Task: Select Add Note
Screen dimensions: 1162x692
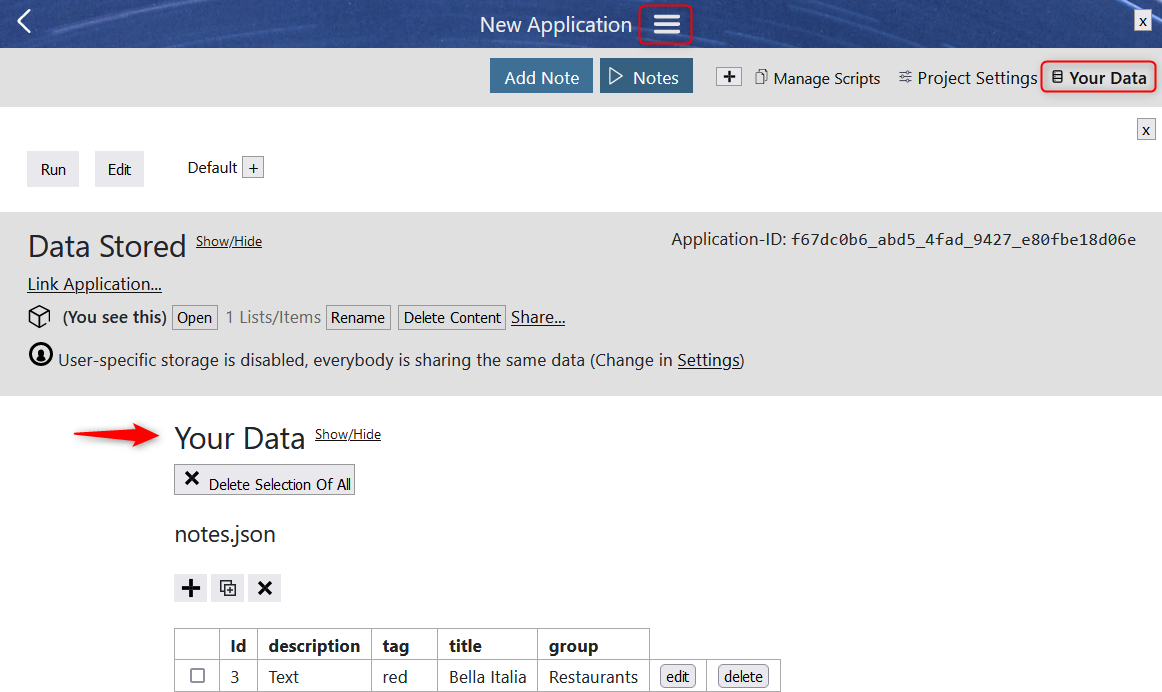Action: pos(541,75)
